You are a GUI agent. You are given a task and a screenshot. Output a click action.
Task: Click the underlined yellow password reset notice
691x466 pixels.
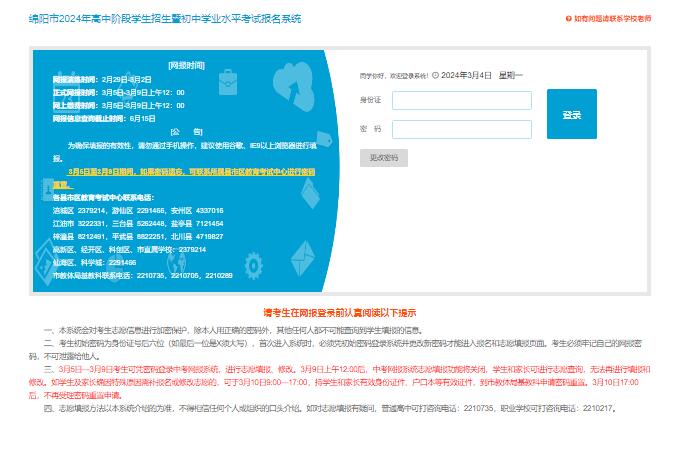coord(184,178)
